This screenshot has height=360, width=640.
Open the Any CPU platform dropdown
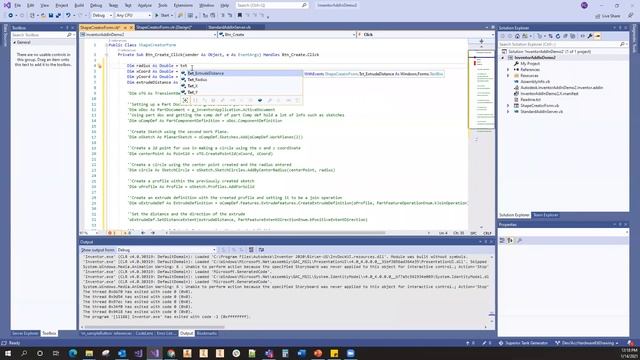click(x=133, y=16)
